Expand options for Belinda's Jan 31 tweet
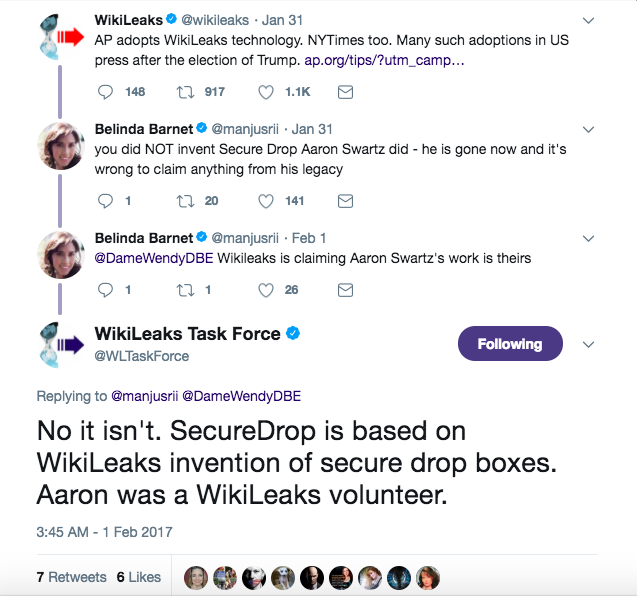637x596 pixels. [x=588, y=129]
